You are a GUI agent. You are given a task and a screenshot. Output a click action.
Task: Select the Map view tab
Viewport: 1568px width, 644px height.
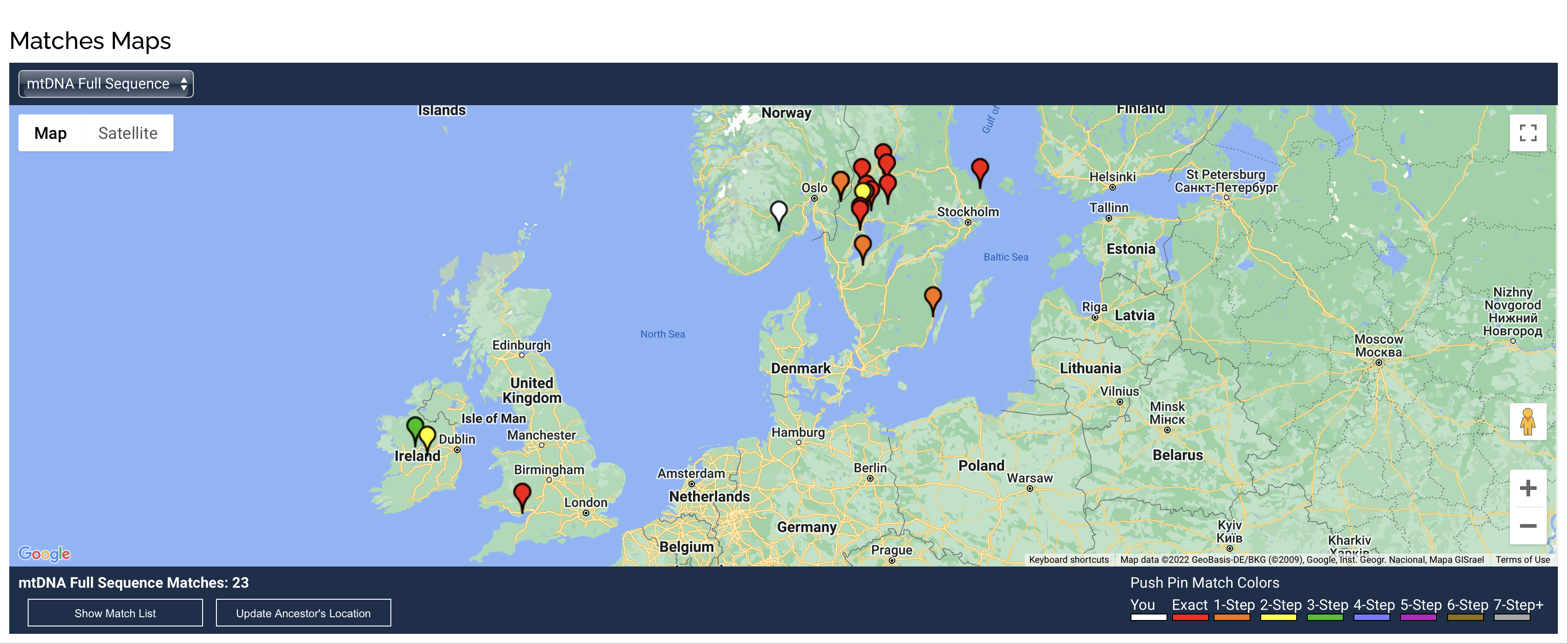point(50,133)
